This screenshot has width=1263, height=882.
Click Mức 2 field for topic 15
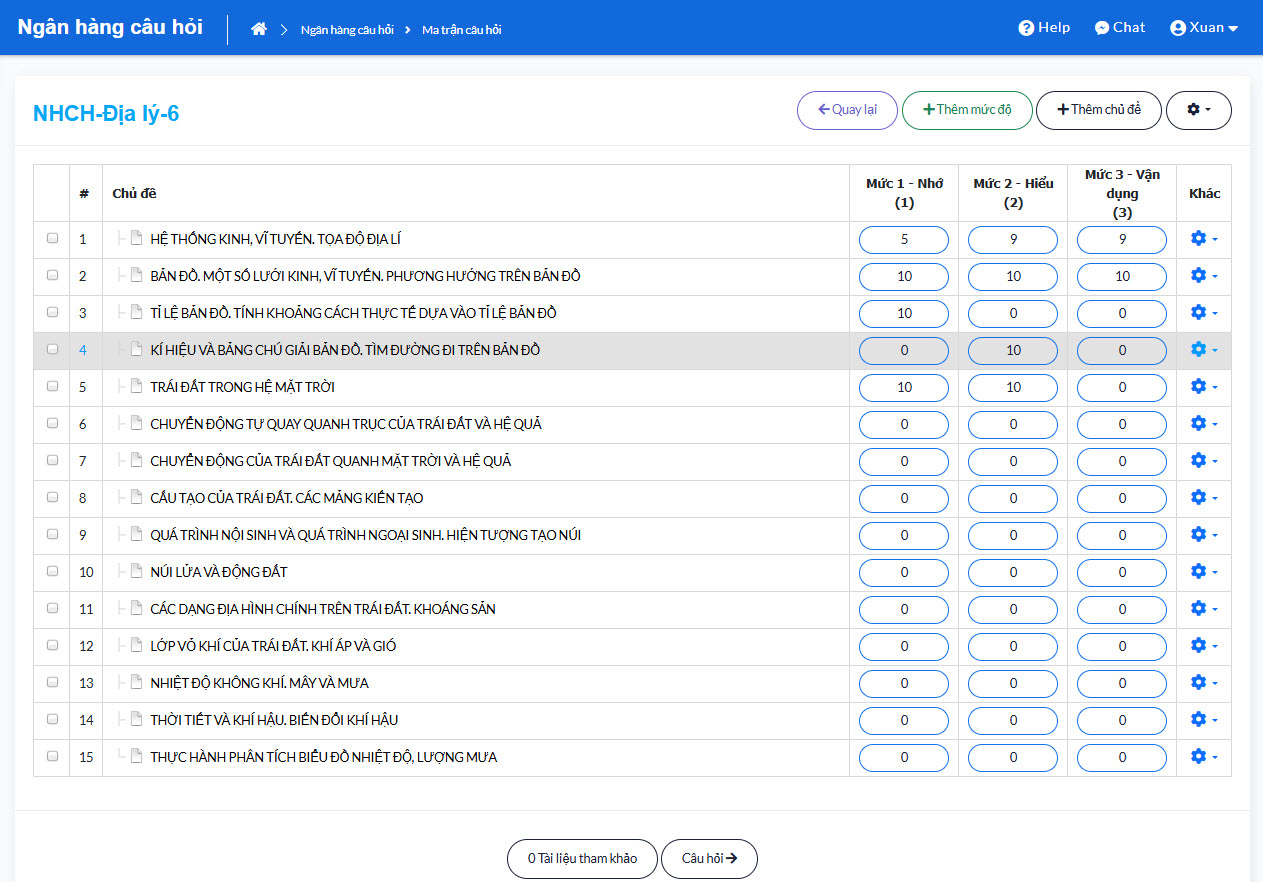1013,758
